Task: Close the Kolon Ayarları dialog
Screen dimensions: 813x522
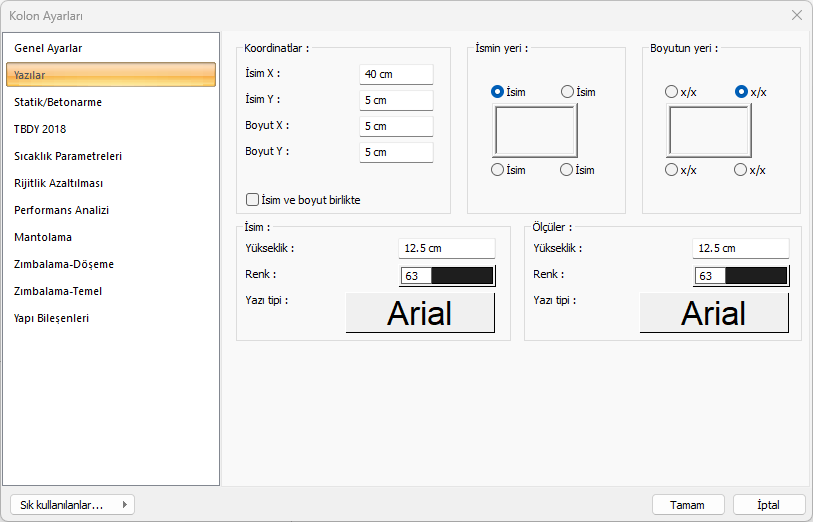Action: pos(796,15)
